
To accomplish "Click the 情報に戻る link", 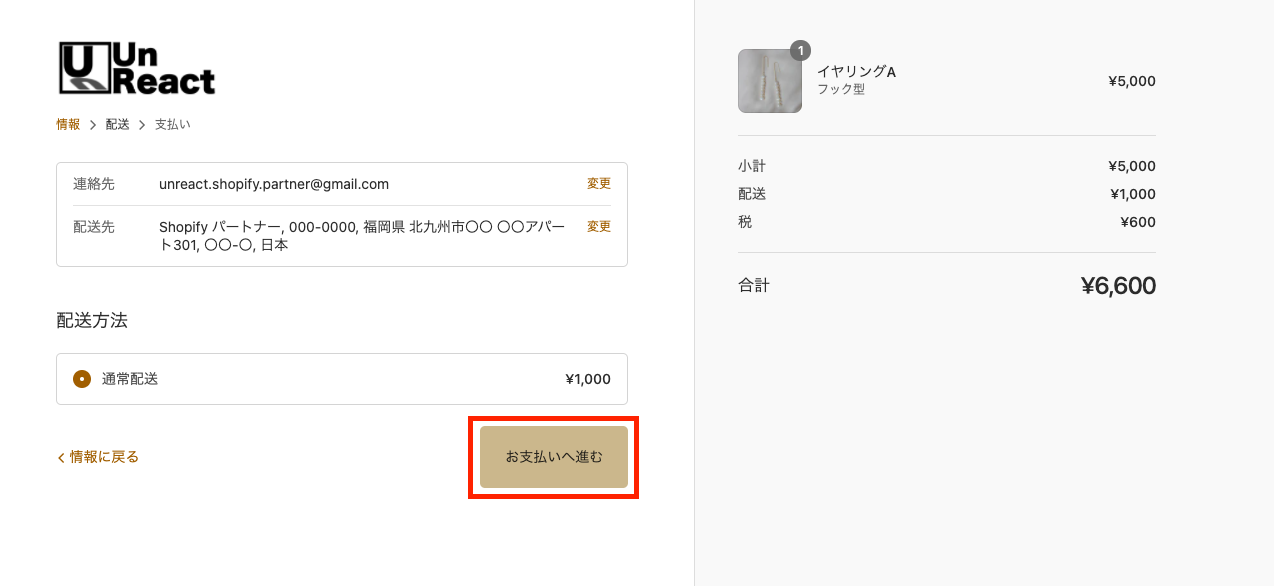I will click(x=98, y=457).
